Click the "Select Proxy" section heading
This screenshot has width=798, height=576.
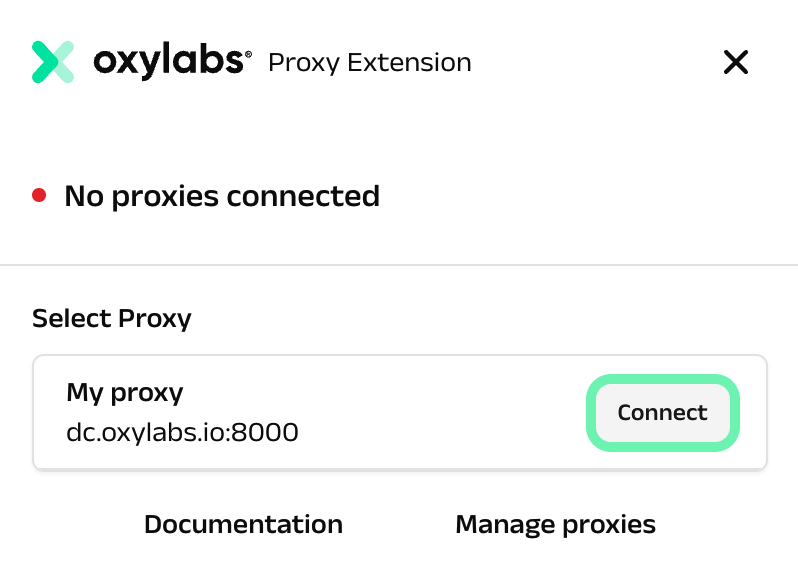[112, 319]
